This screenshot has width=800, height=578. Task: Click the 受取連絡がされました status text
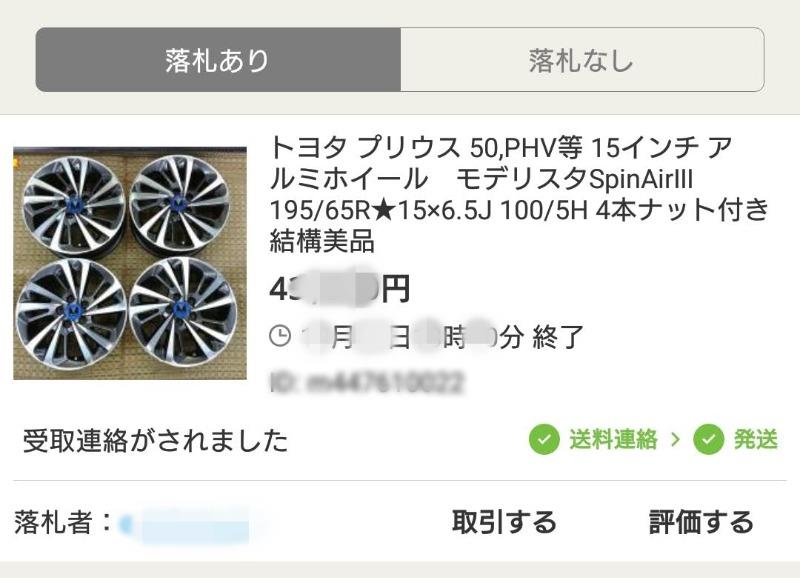156,440
